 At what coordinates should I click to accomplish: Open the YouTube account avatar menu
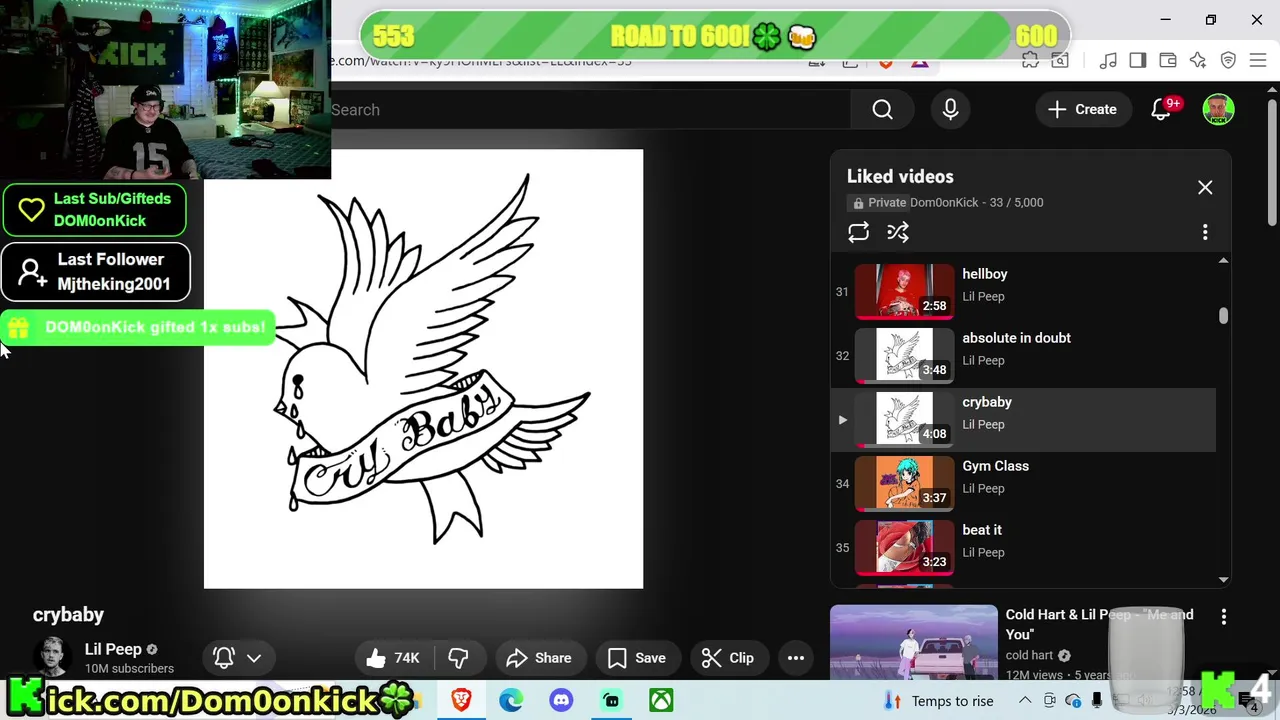1218,110
